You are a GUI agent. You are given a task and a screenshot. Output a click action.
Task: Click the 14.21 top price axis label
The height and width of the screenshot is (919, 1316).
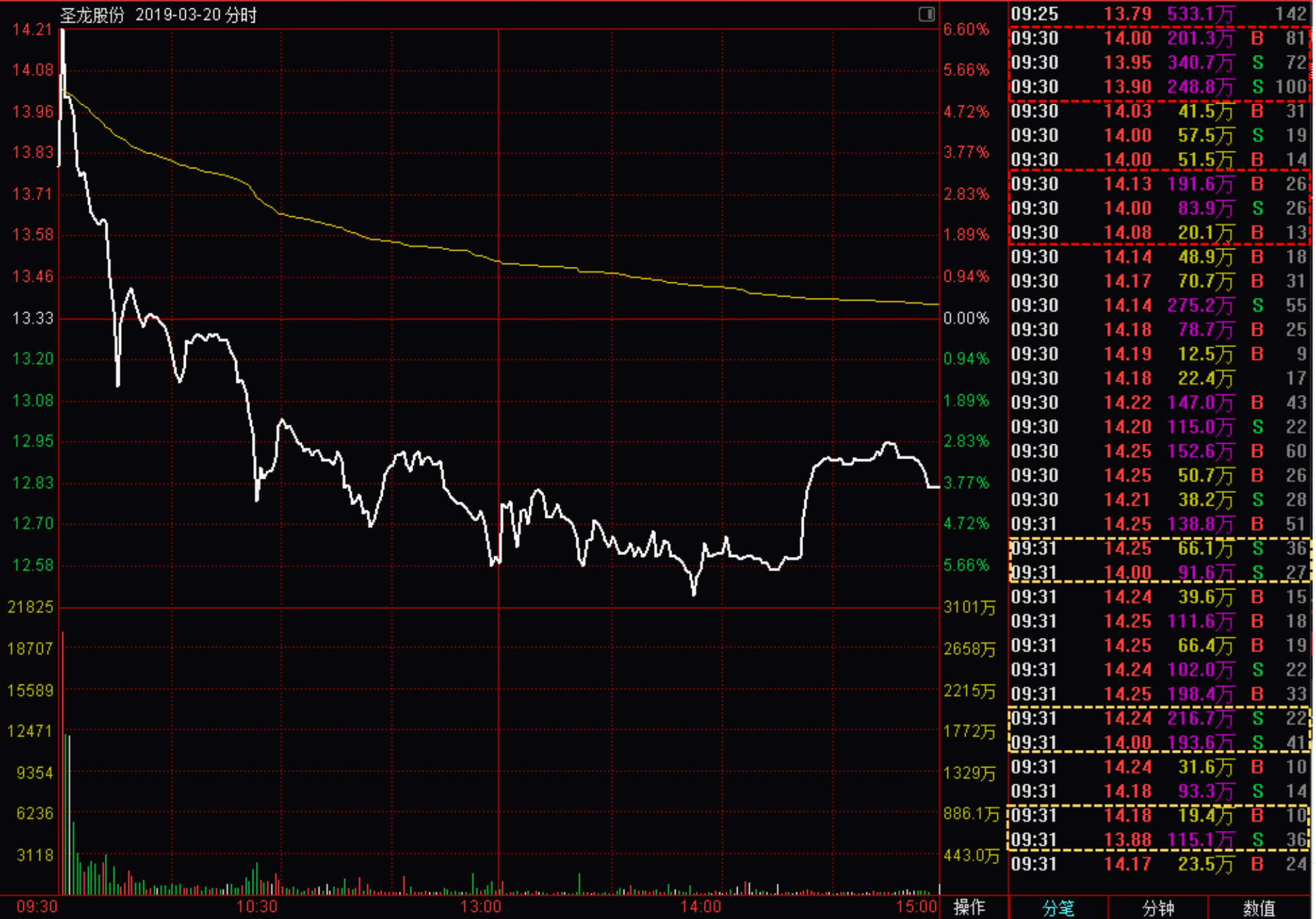tap(32, 29)
